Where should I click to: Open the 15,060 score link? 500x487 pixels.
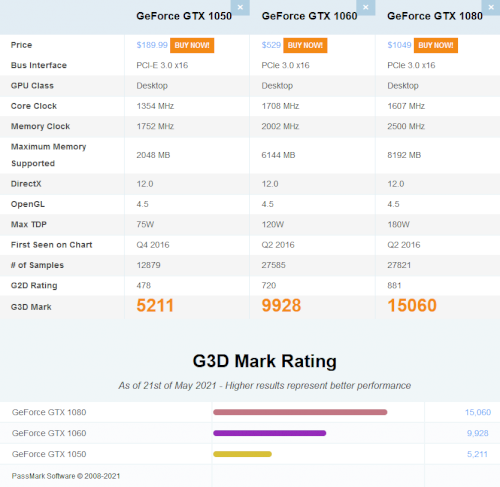click(478, 412)
